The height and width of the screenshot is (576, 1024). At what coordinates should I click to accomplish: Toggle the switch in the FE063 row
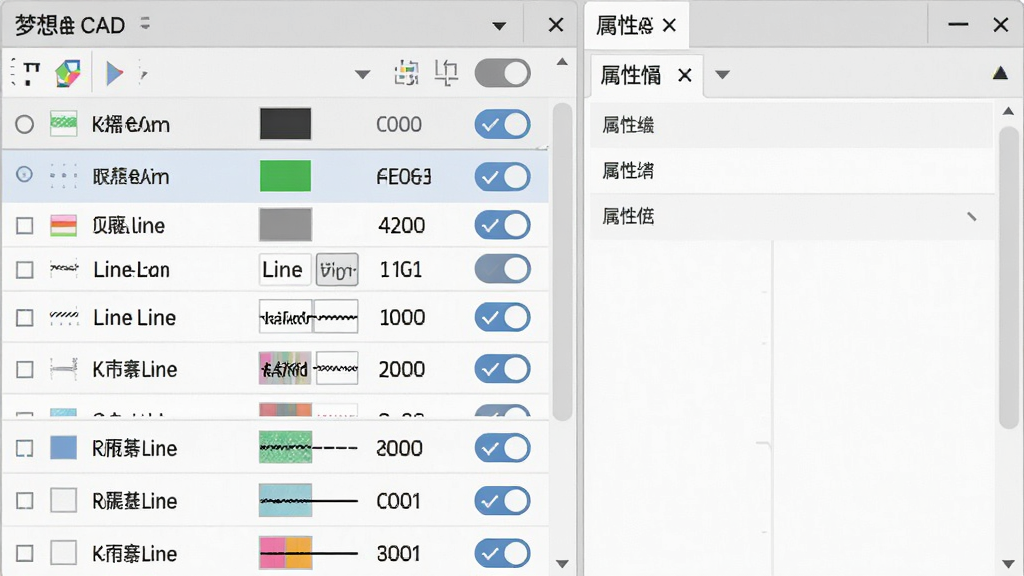coord(502,176)
